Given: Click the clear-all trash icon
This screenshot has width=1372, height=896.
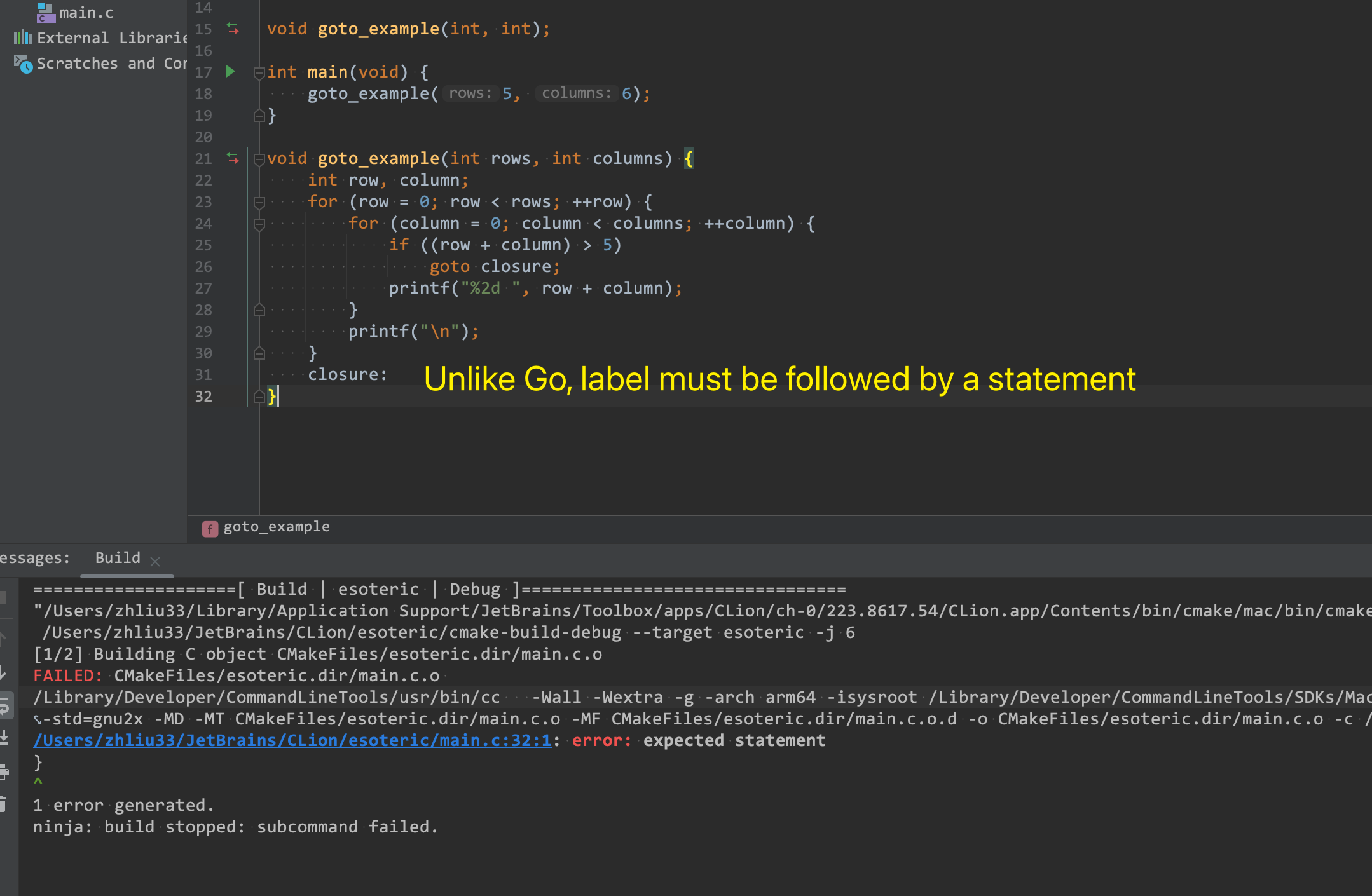Looking at the screenshot, I should tap(3, 804).
